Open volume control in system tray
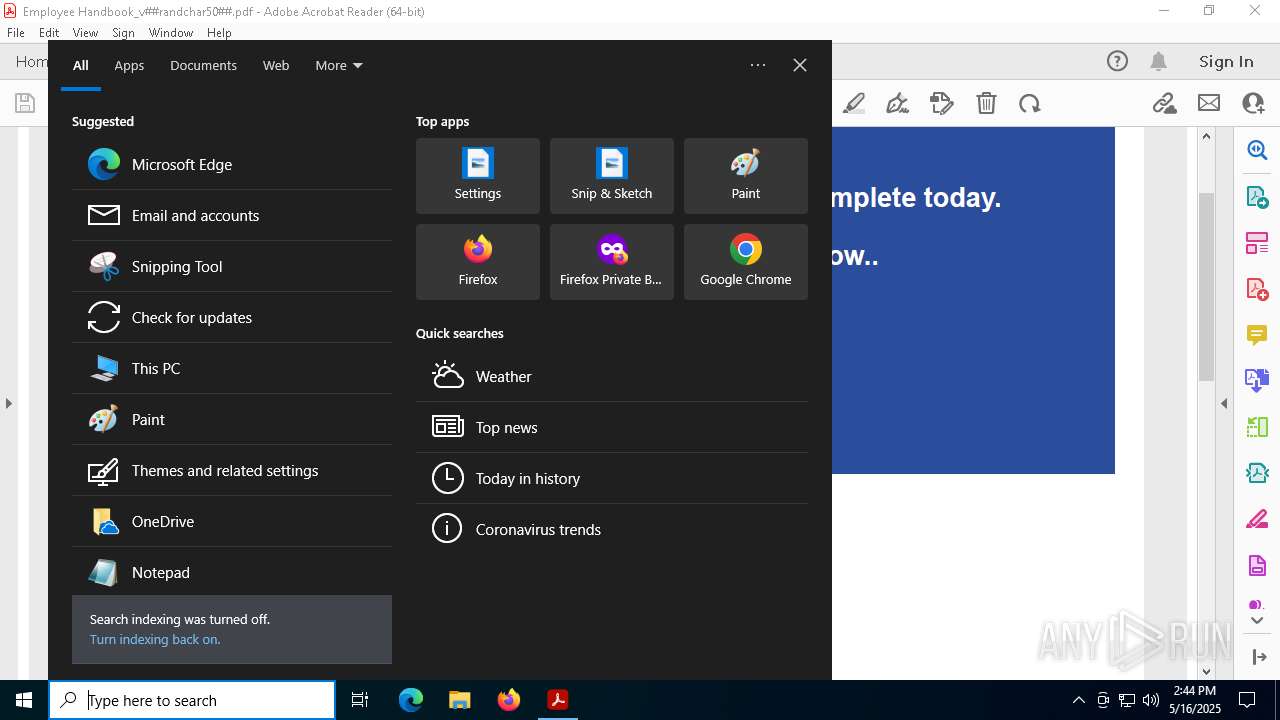Viewport: 1280px width, 720px height. point(1151,700)
